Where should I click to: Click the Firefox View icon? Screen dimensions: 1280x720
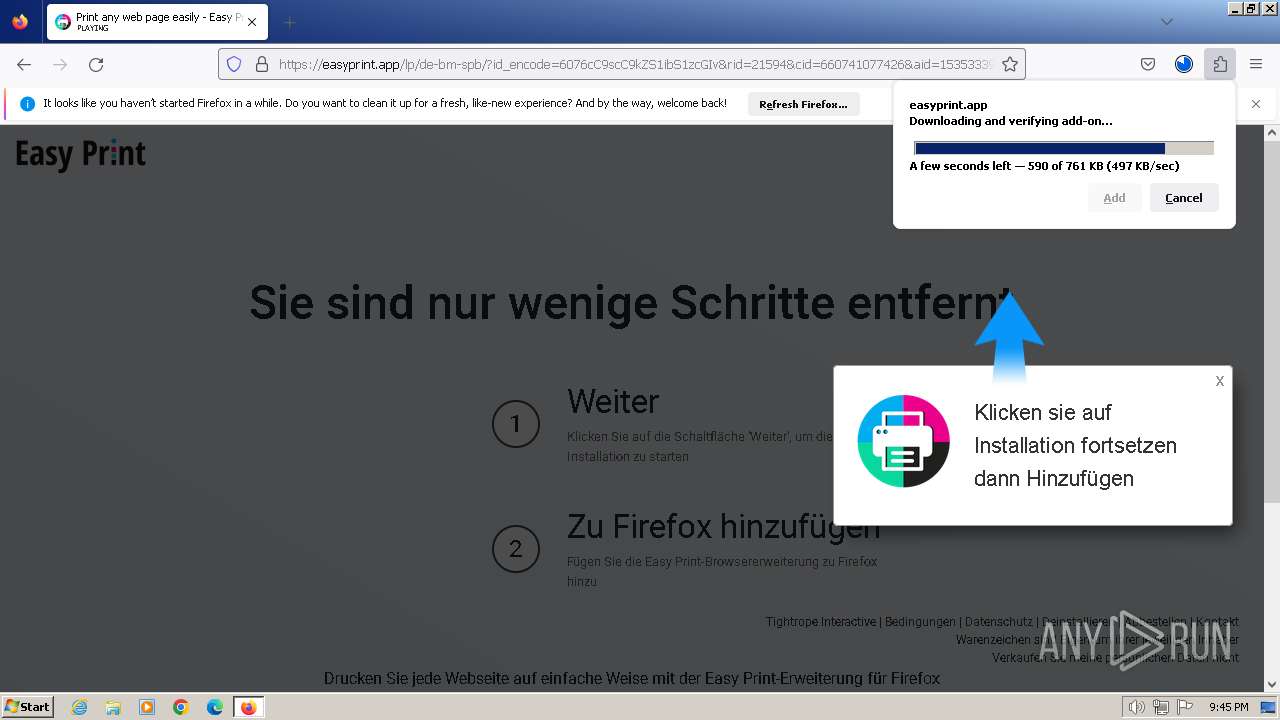pos(20,22)
